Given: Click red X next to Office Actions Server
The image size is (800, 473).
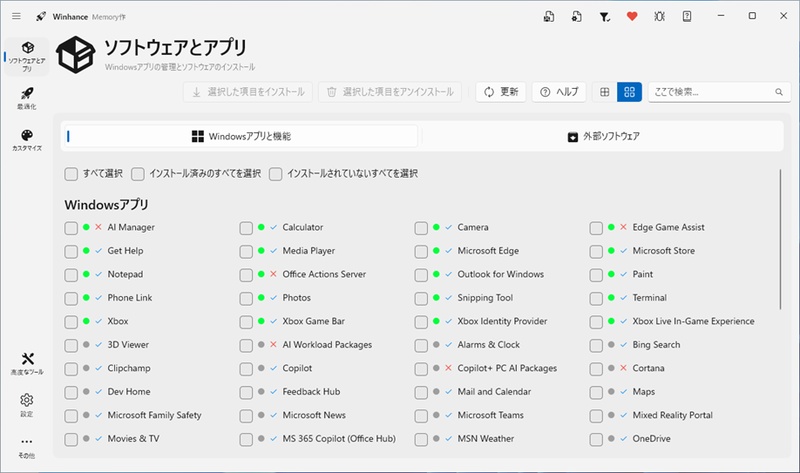Looking at the screenshot, I should coord(273,274).
